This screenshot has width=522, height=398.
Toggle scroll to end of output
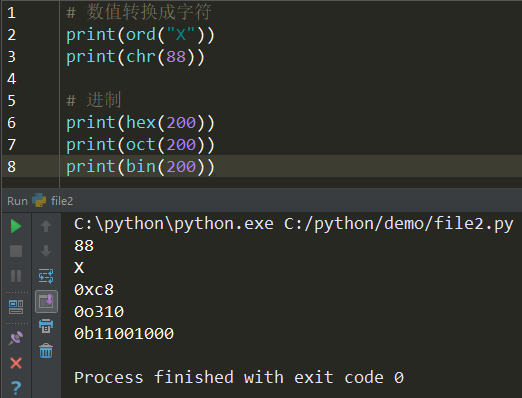point(46,302)
